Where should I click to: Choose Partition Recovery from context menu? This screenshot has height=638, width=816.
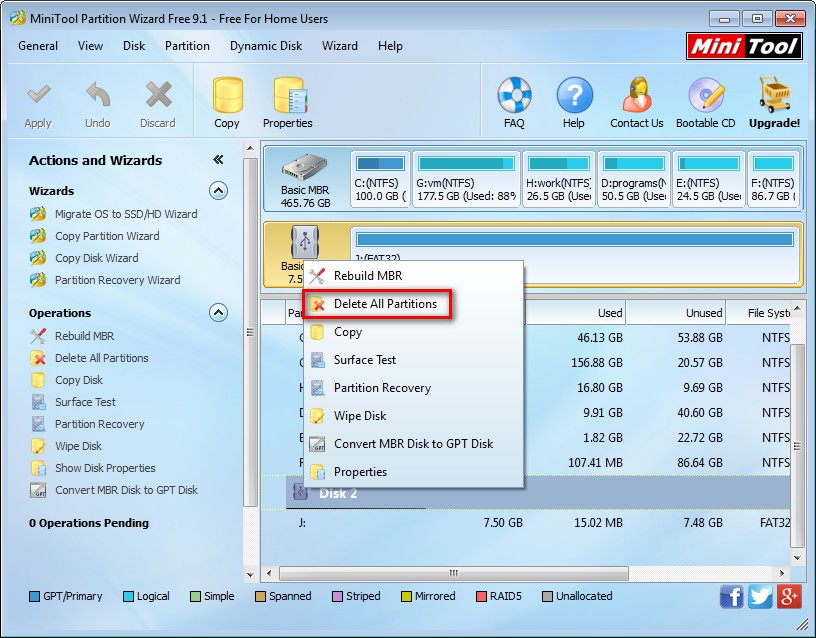[413, 388]
